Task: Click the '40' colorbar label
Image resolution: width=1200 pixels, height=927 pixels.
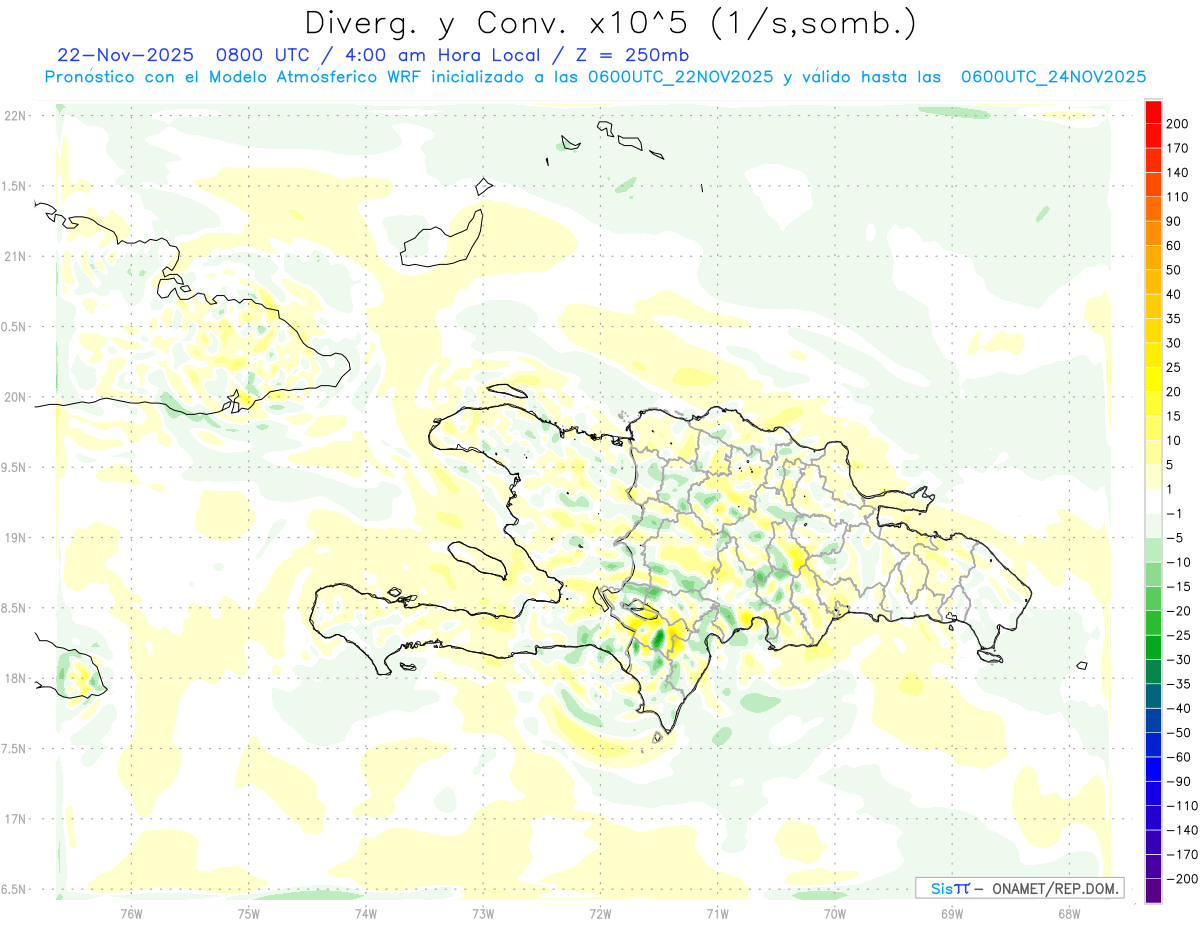Action: 1174,294
